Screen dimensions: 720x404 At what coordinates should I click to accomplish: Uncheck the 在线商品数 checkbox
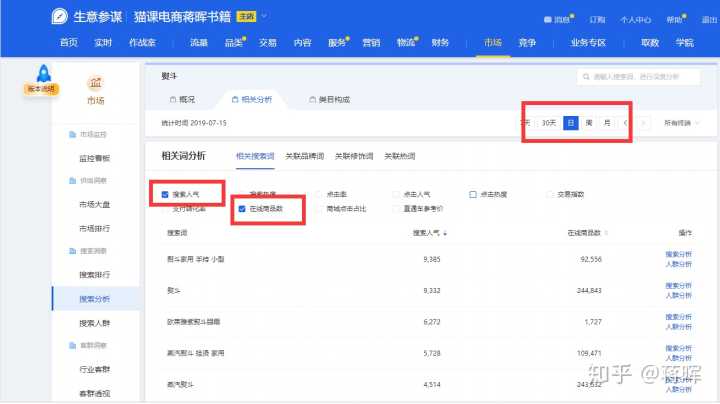pos(241,209)
